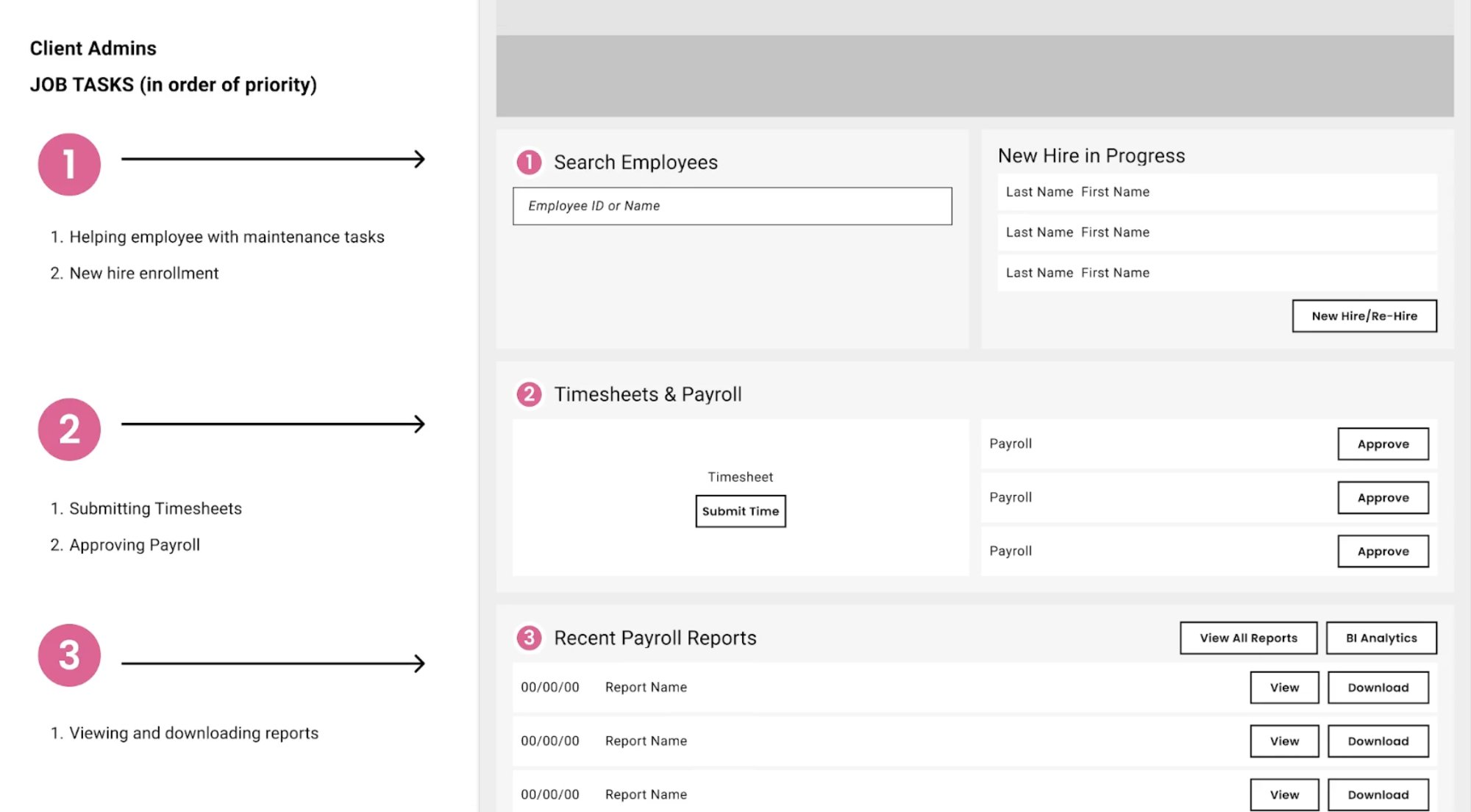
Task: Click the New Hire/Re-Hire button
Action: click(1364, 316)
